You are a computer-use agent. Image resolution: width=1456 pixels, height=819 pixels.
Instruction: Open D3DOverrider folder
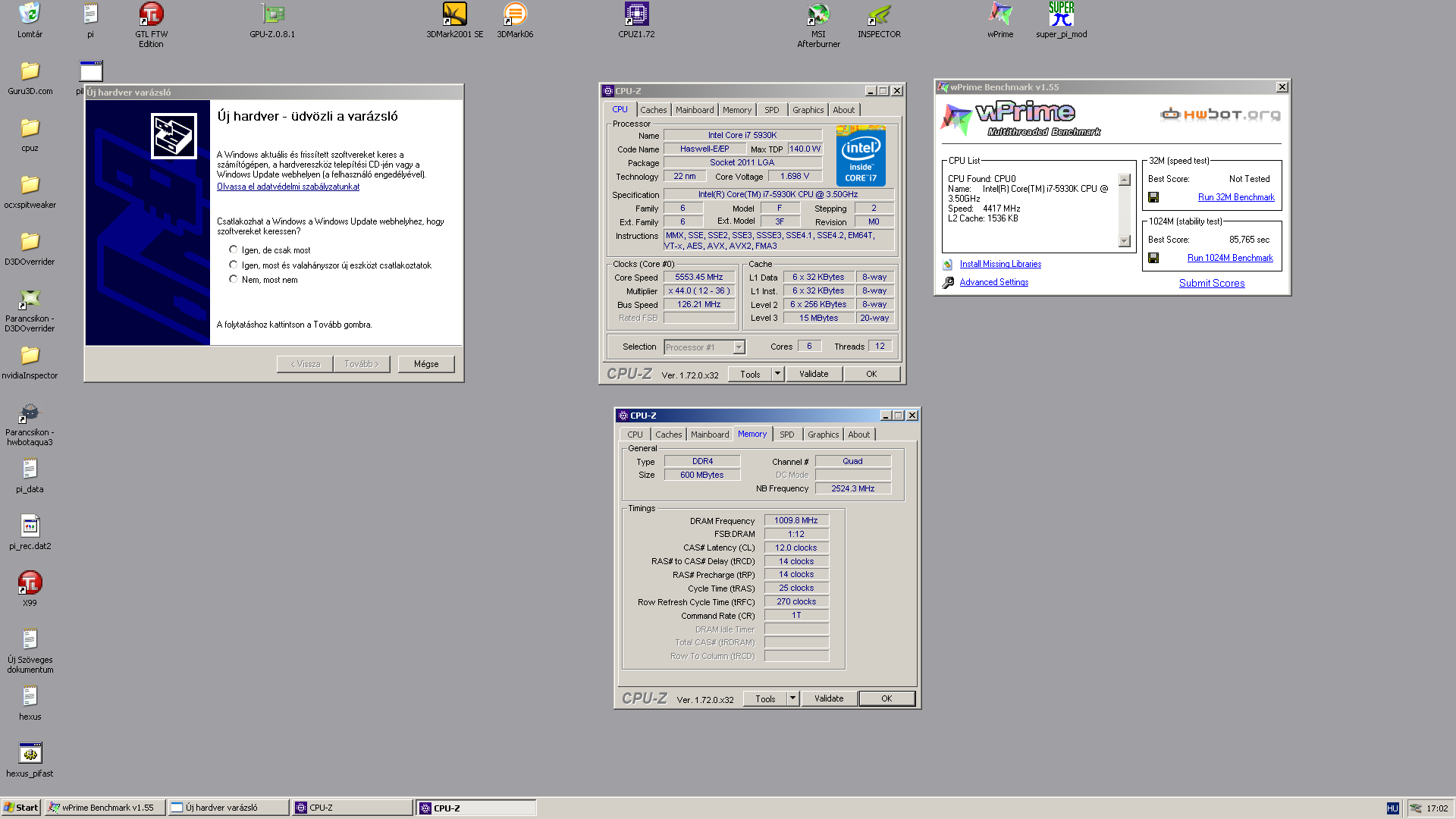[30, 248]
